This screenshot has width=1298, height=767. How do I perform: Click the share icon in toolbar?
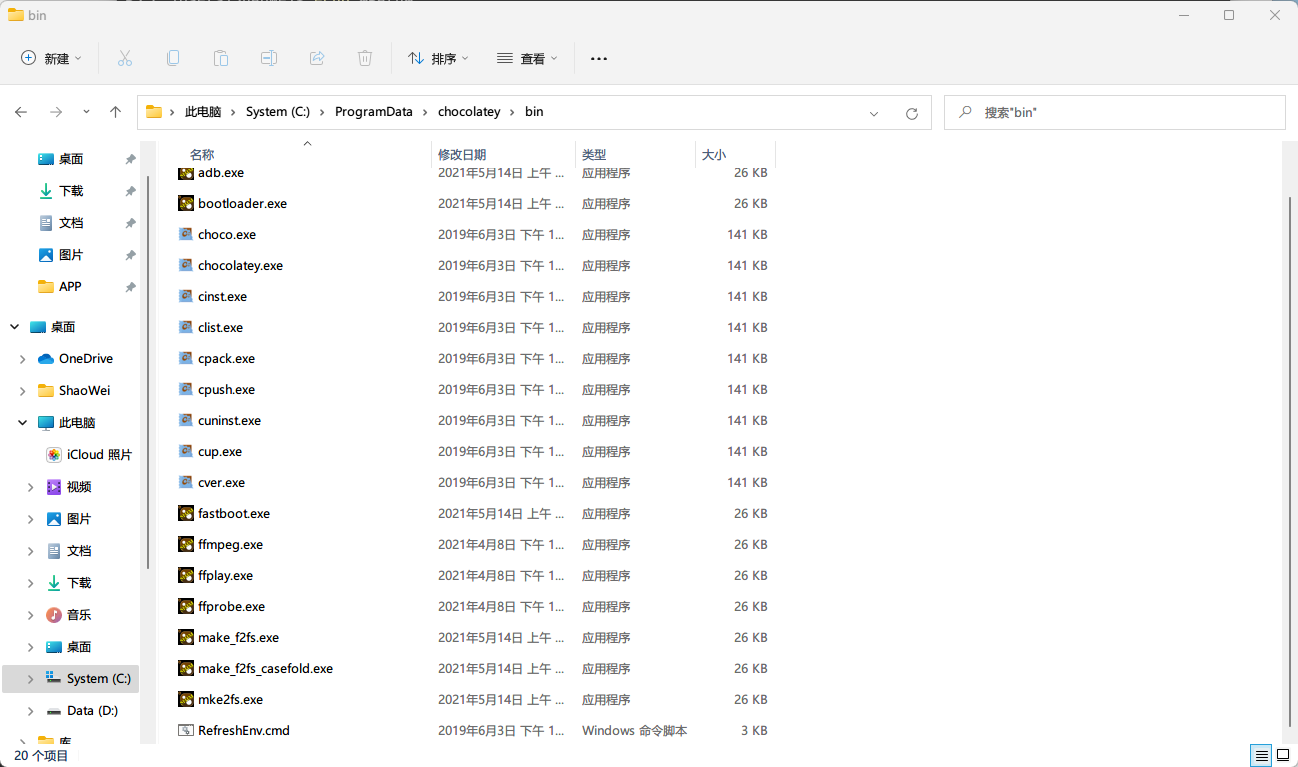tap(317, 58)
